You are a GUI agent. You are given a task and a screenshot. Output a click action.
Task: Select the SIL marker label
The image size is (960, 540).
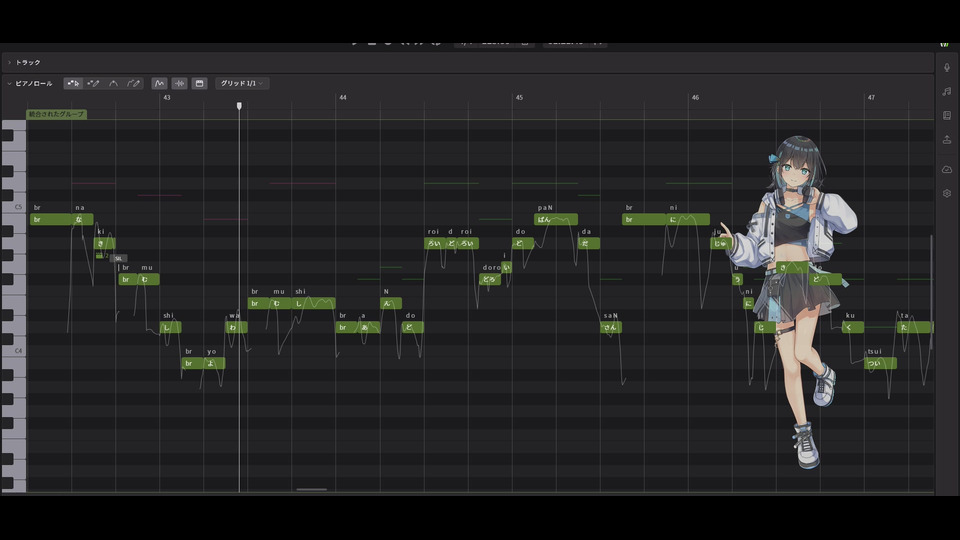(119, 258)
